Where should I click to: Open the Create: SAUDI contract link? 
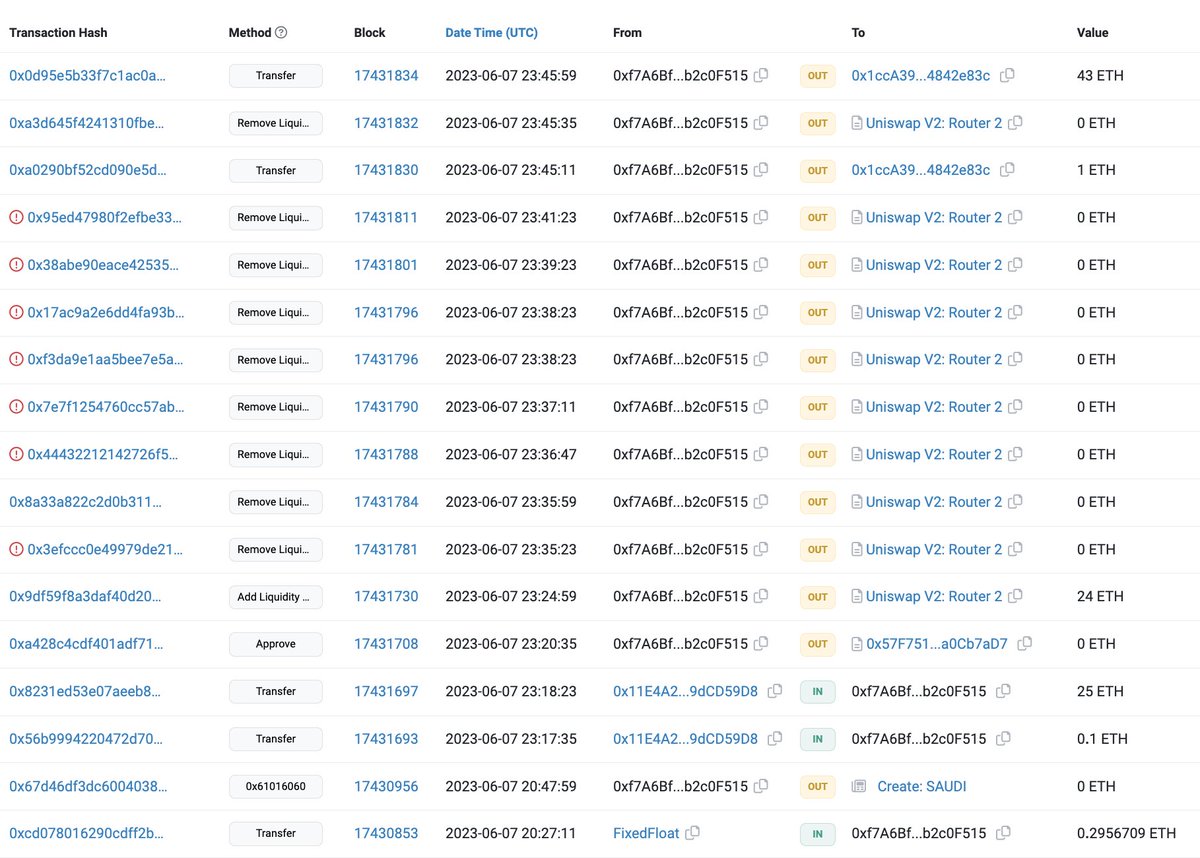coord(922,786)
